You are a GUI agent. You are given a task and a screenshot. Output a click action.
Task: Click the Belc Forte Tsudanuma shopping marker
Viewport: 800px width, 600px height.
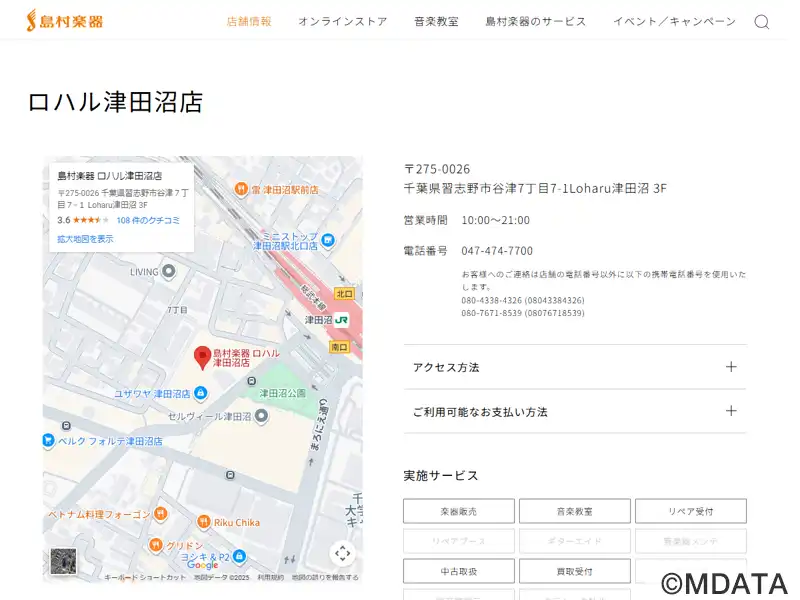48,440
